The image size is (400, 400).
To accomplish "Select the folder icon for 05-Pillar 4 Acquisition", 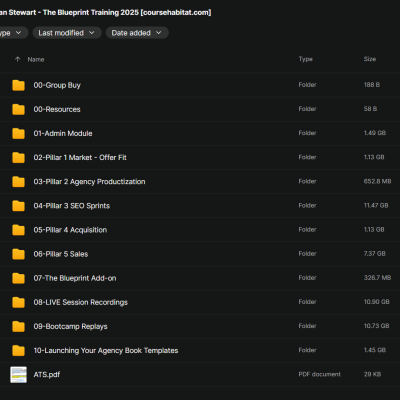I will [x=18, y=230].
